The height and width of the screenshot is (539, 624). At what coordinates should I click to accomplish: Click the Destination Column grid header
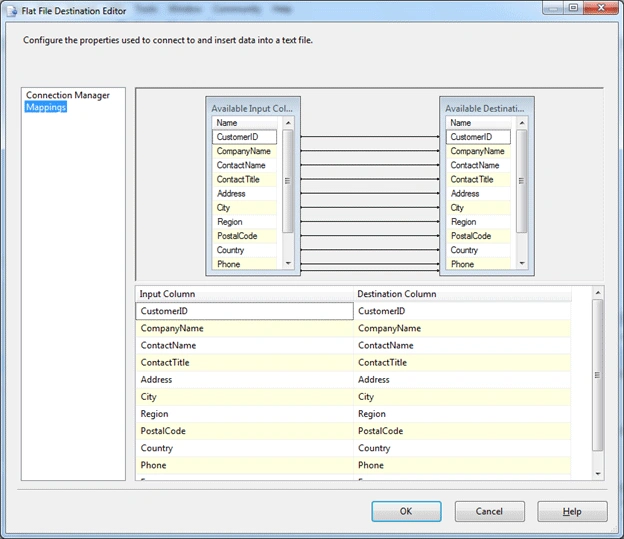[x=462, y=294]
